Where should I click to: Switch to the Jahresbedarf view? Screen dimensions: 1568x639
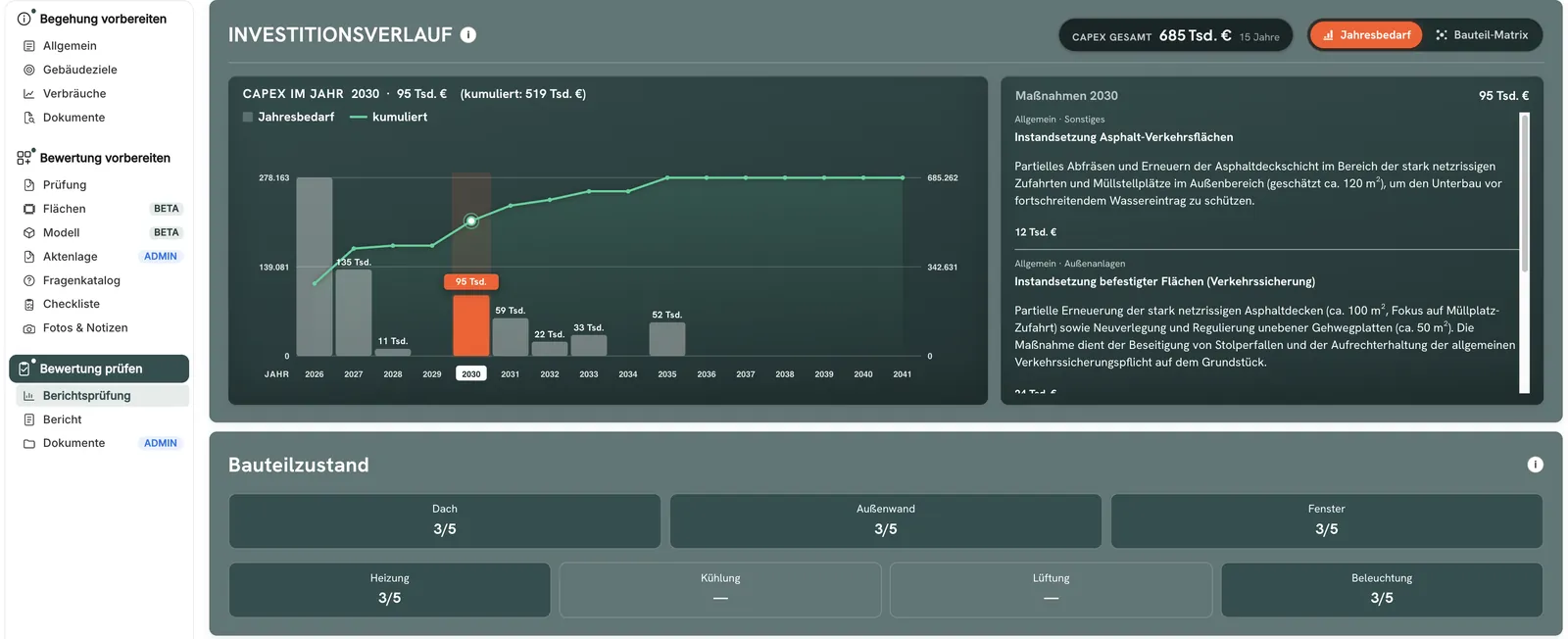coord(1366,35)
